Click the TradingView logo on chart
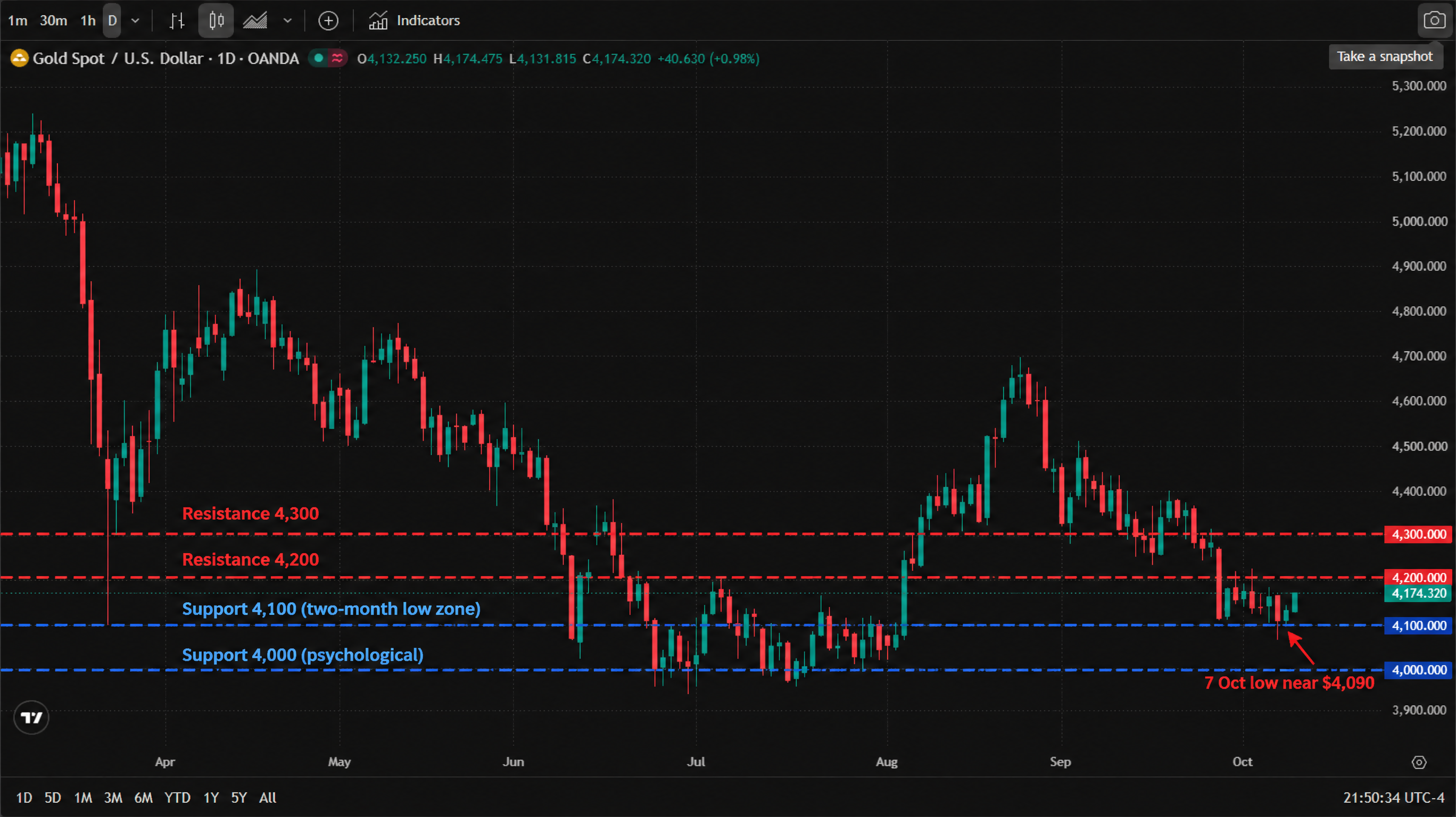 coord(31,718)
